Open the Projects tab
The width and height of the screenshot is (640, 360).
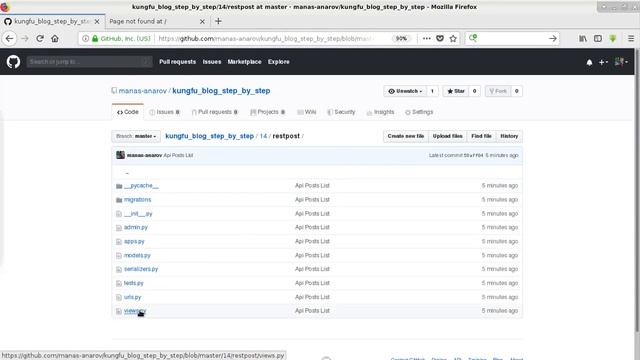pos(267,112)
